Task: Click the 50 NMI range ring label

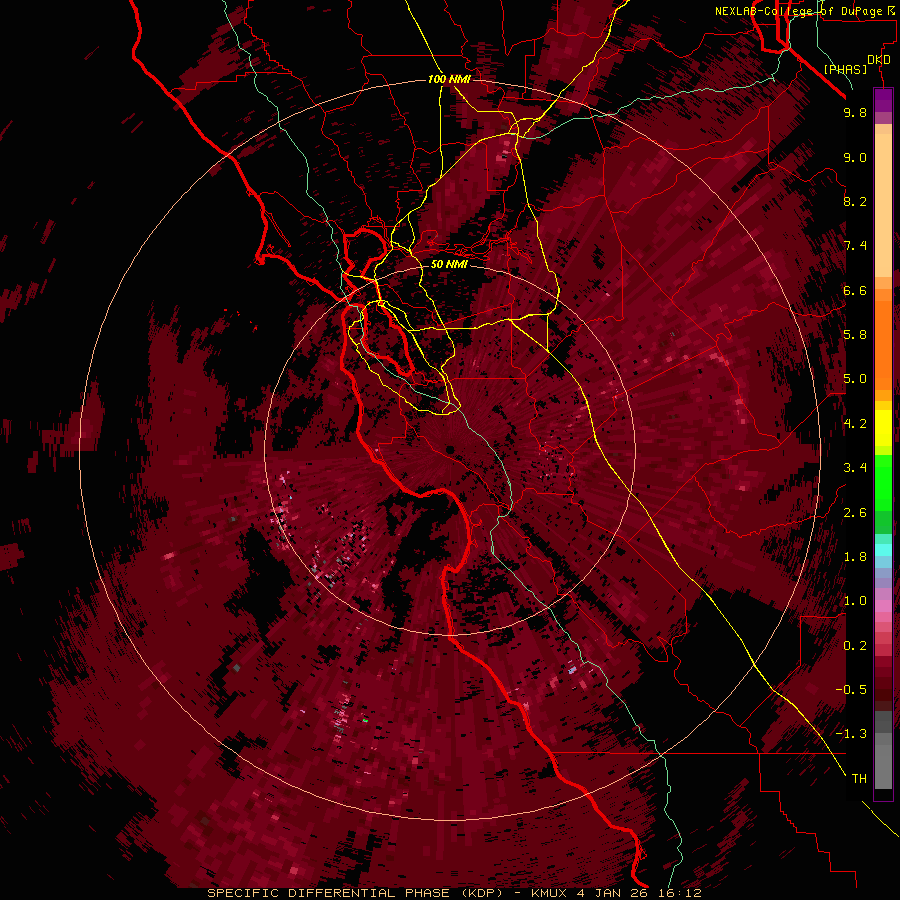Action: point(449,264)
